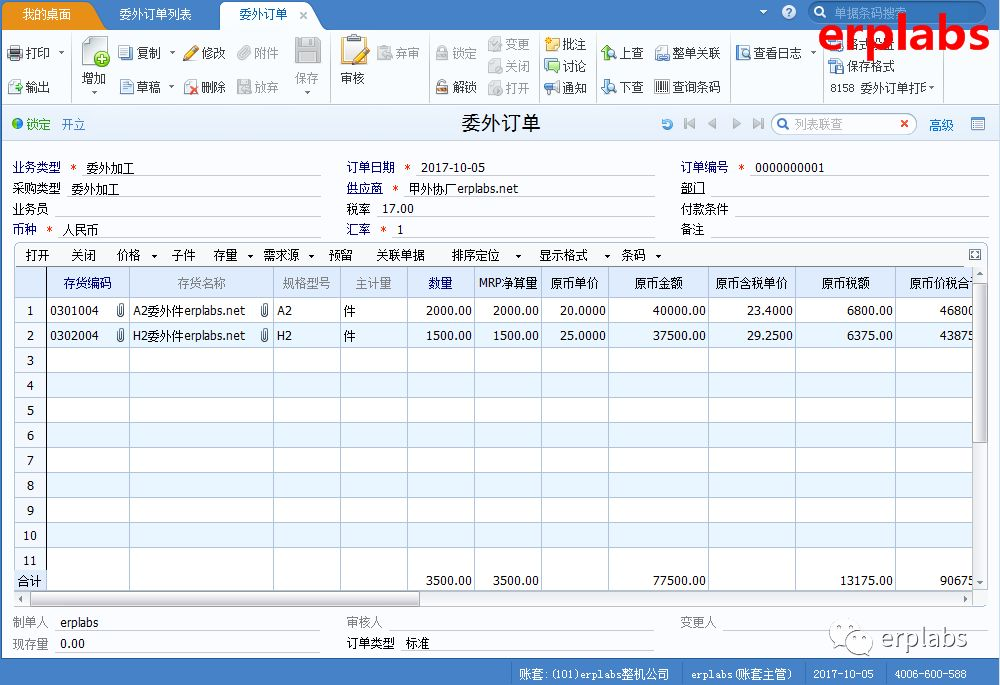Open the 增加 dropdown arrow
Screen dimensions: 1000x685
94,92
